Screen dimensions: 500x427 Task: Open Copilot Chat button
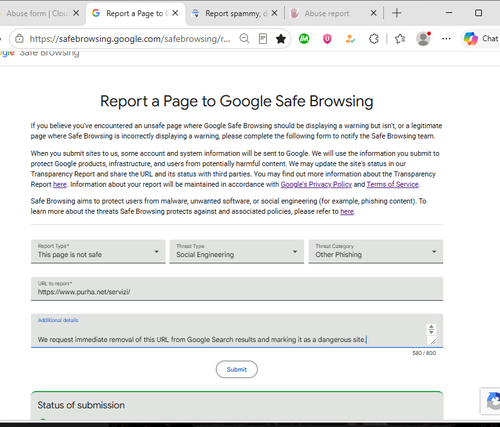pyautogui.click(x=481, y=39)
